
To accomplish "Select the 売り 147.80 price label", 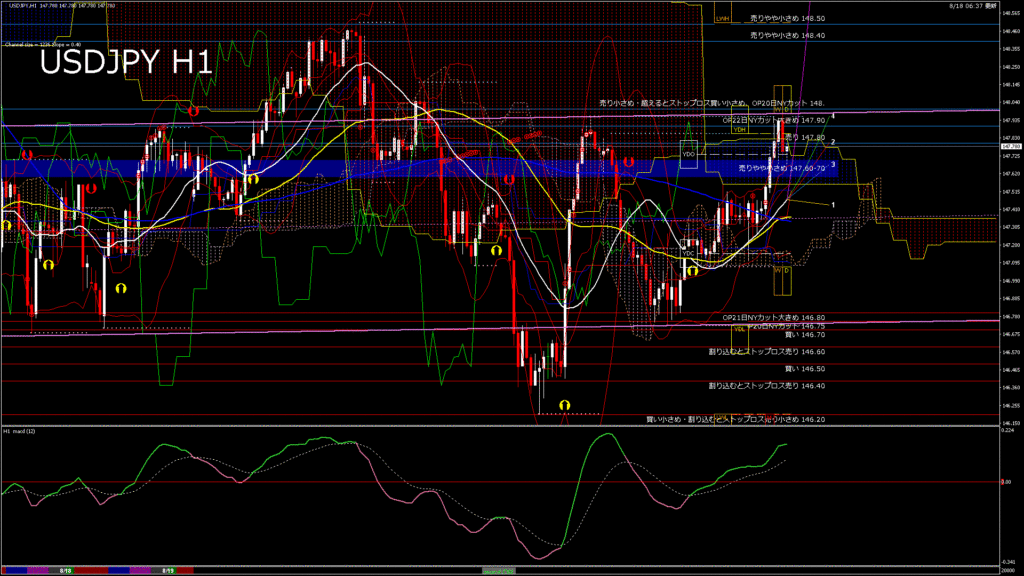I will [x=804, y=137].
